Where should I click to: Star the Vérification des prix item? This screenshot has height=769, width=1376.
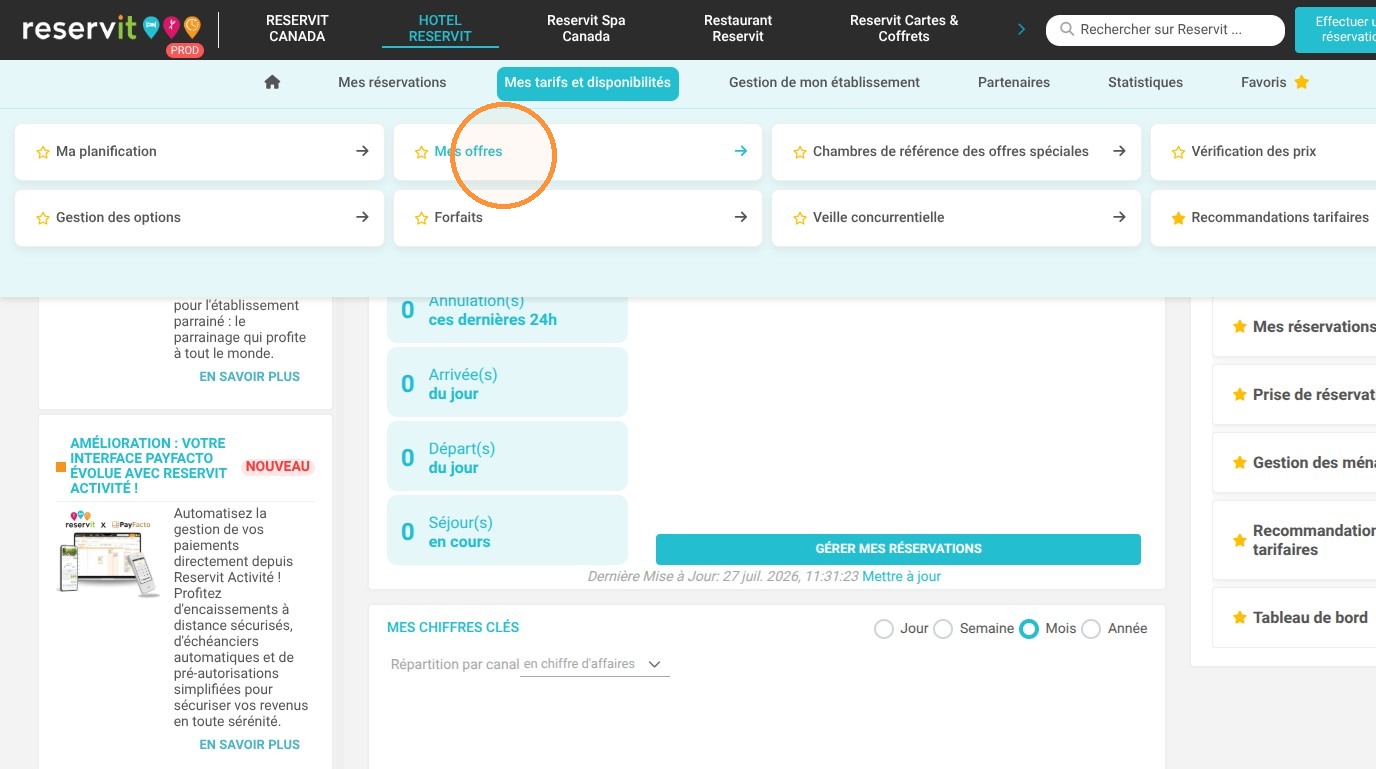[1178, 152]
